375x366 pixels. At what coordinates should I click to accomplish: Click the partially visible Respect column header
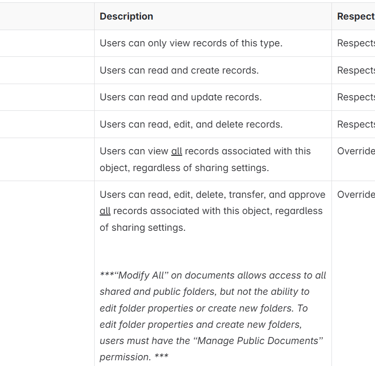click(x=356, y=16)
